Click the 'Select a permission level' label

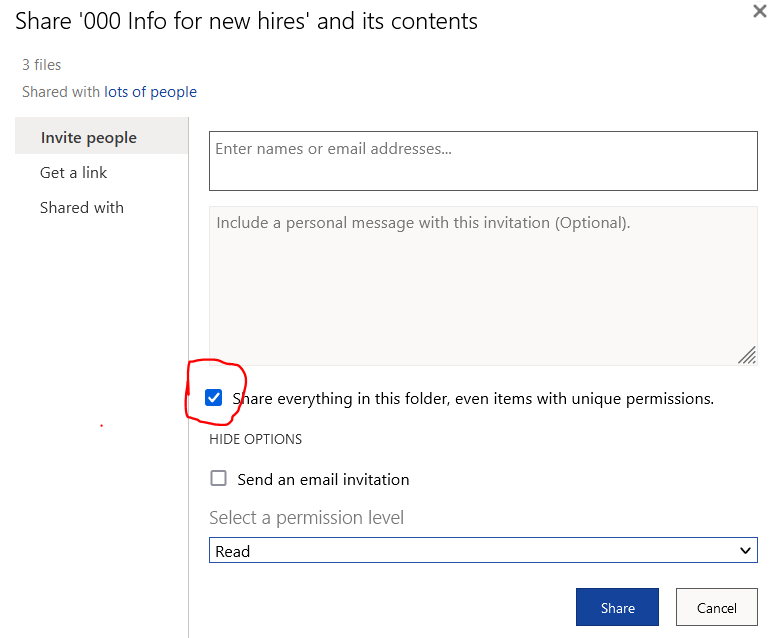pos(306,518)
